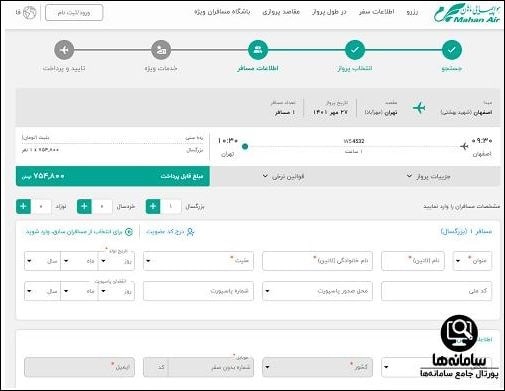Open the passport expiry month dropdown
505x391 pixels.
pyautogui.click(x=79, y=291)
